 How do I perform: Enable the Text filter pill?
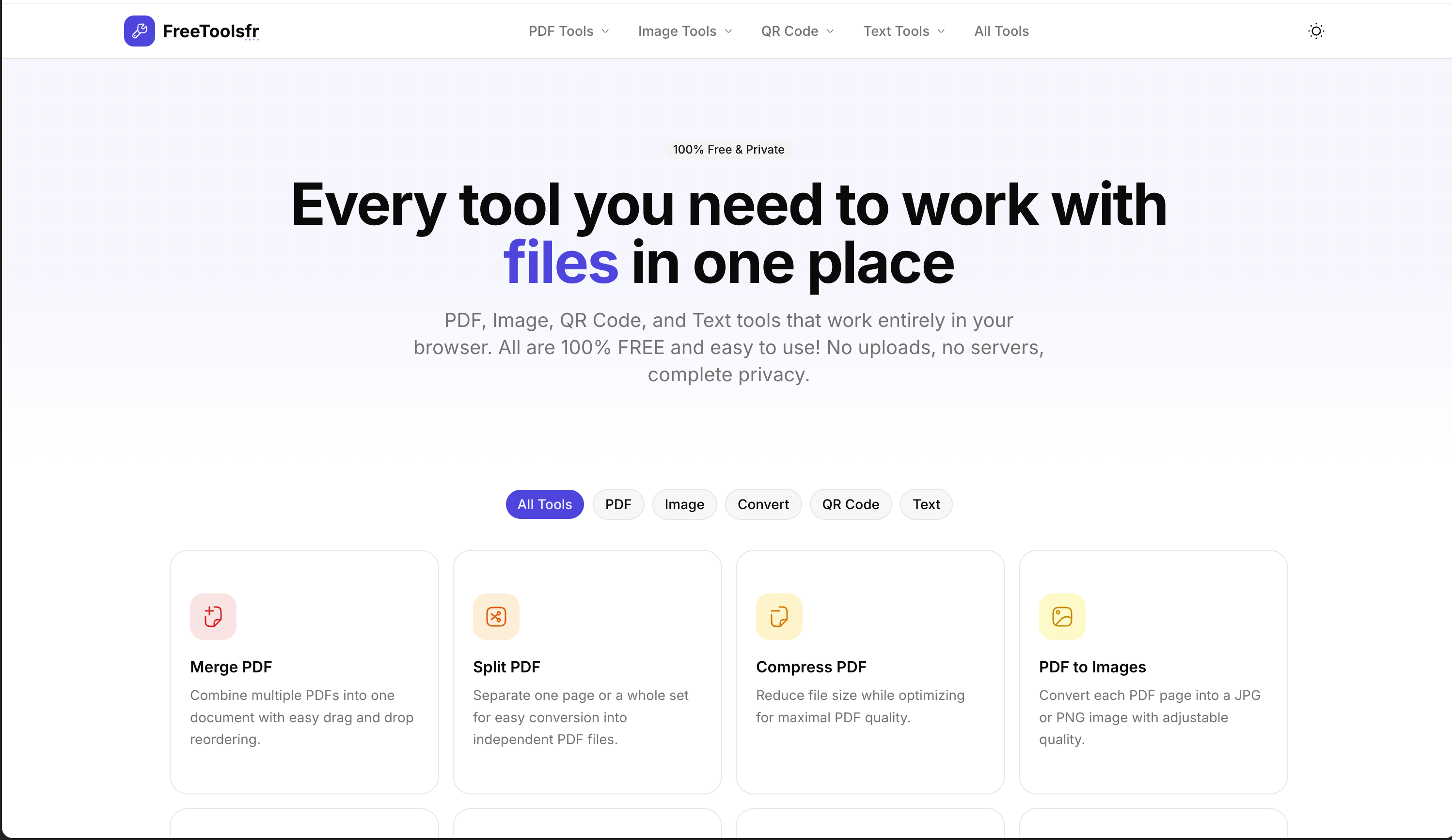(925, 504)
